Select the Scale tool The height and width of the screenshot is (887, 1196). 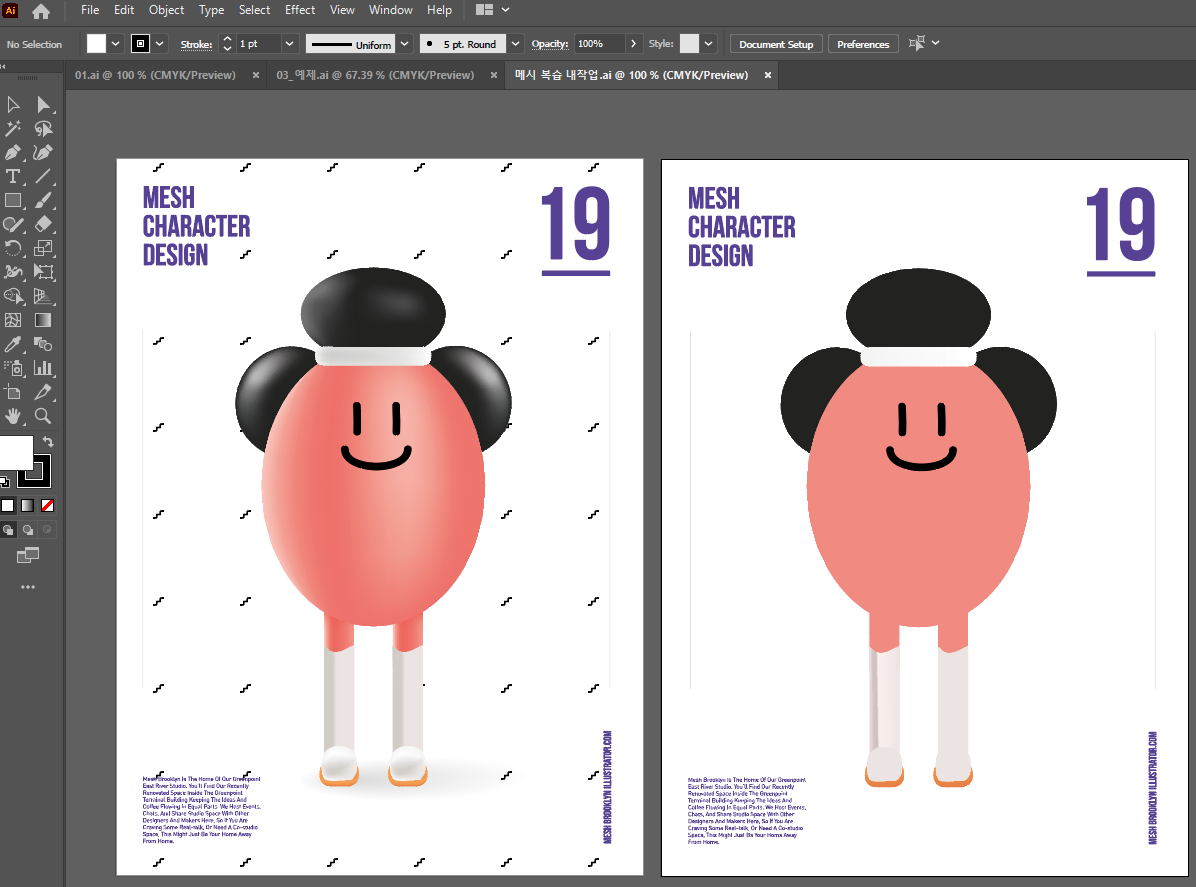pos(43,248)
